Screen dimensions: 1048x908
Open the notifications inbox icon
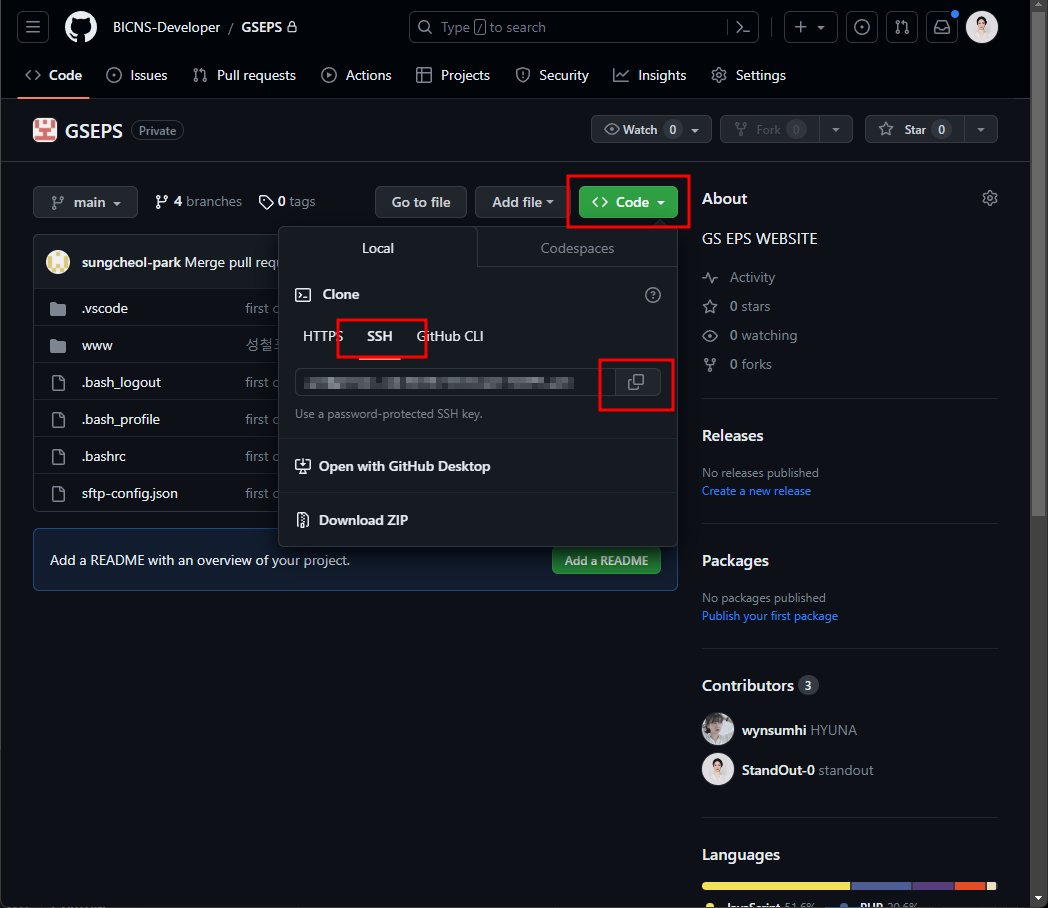pos(942,27)
